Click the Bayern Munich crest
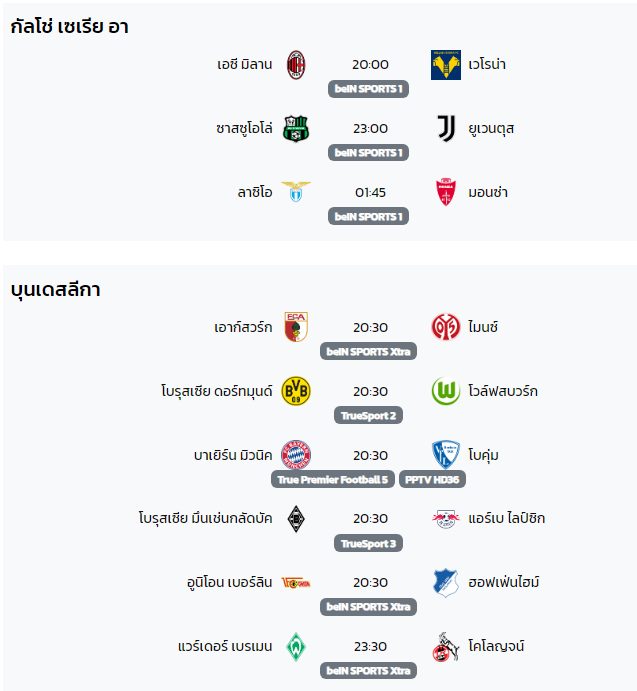The height and width of the screenshot is (691, 637). click(x=296, y=454)
